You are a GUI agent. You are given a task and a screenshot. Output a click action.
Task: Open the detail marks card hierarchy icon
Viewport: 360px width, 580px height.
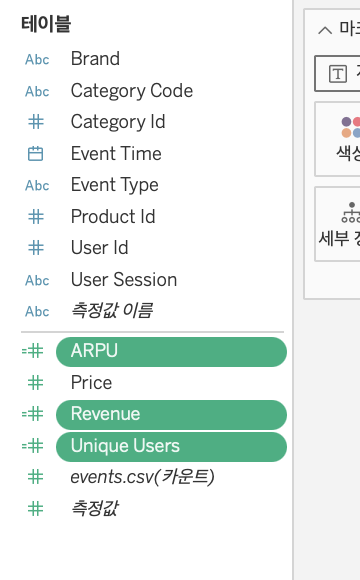coord(350,212)
